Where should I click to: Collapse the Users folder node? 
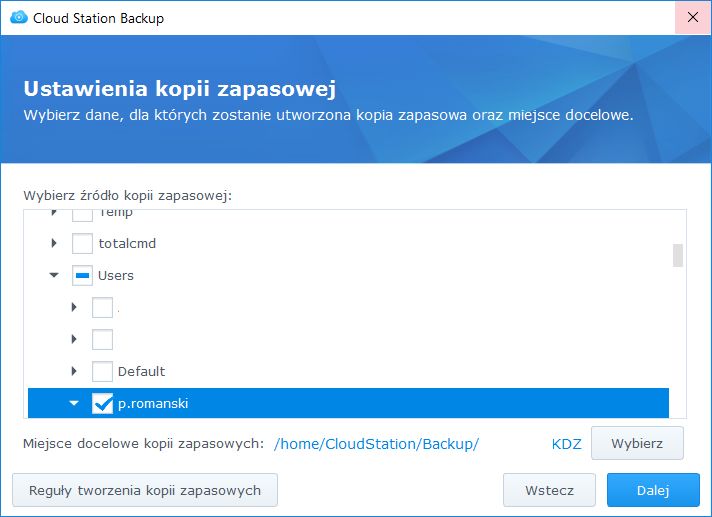click(x=54, y=275)
